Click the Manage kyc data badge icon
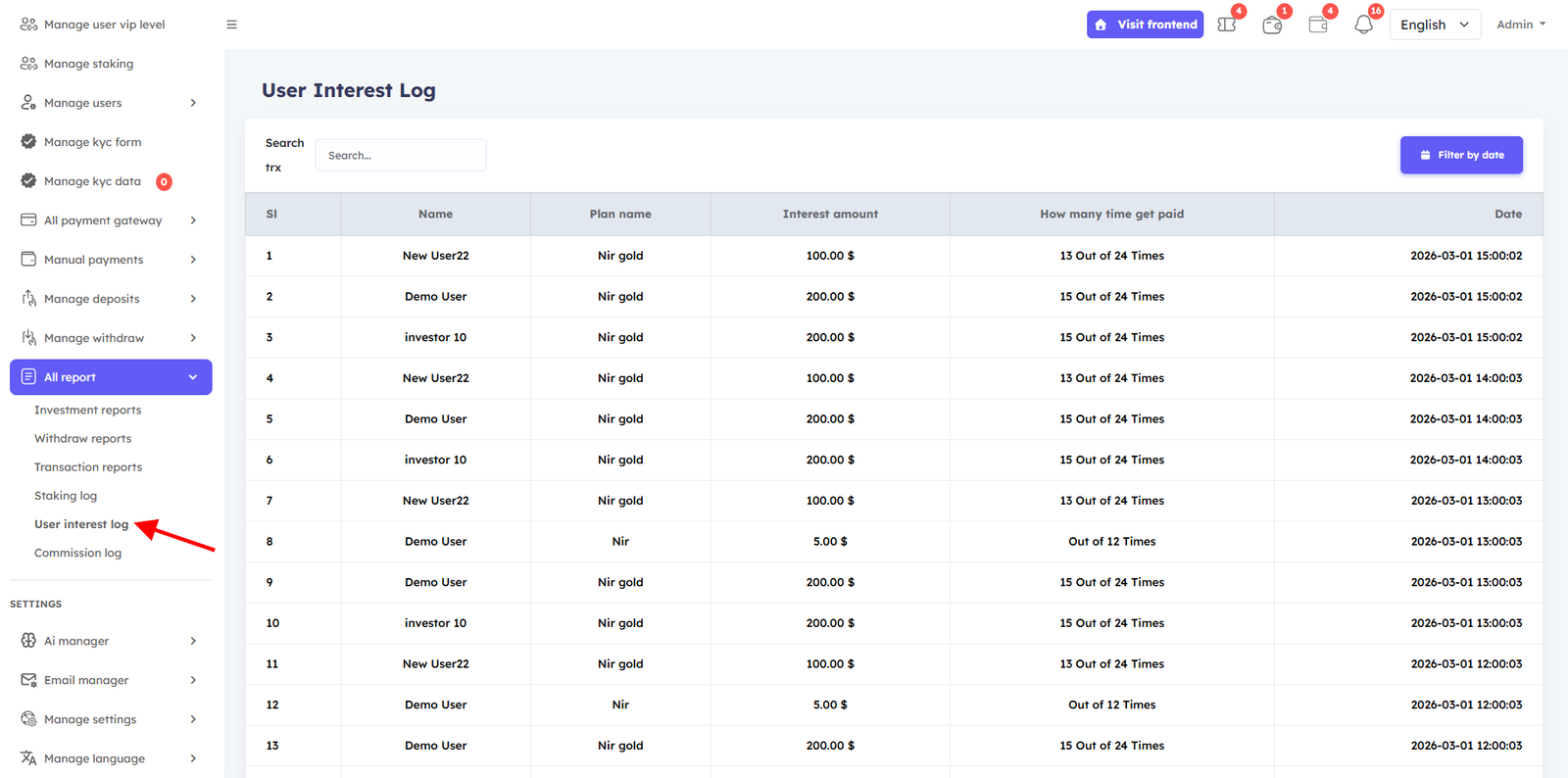The image size is (1568, 778). (28, 181)
